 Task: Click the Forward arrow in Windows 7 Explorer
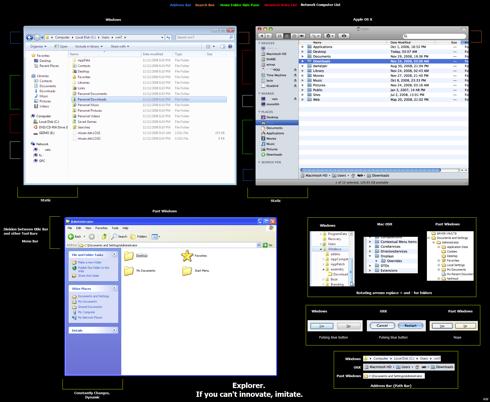pyautogui.click(x=37, y=38)
